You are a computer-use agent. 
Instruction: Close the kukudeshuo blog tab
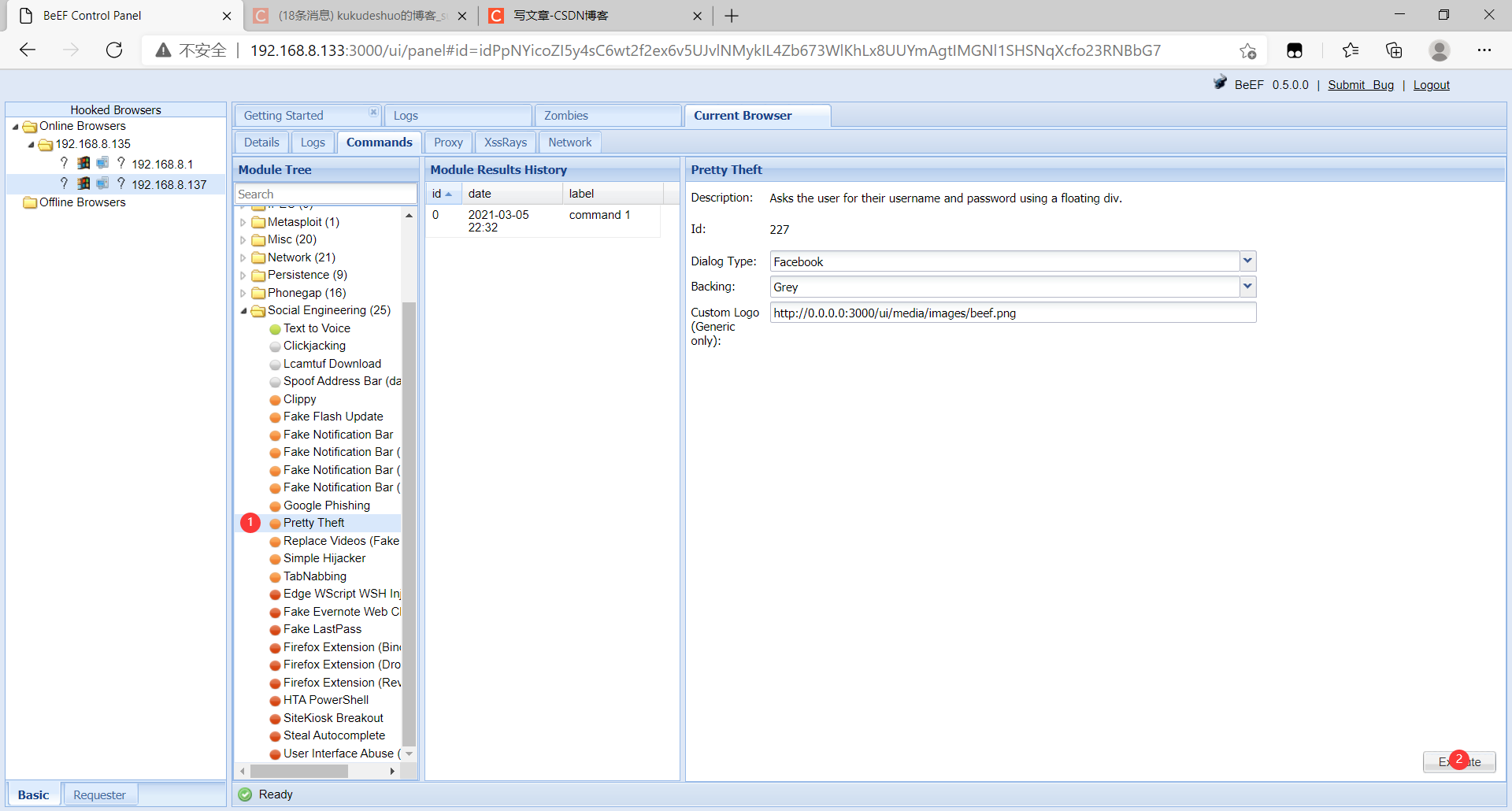462,16
